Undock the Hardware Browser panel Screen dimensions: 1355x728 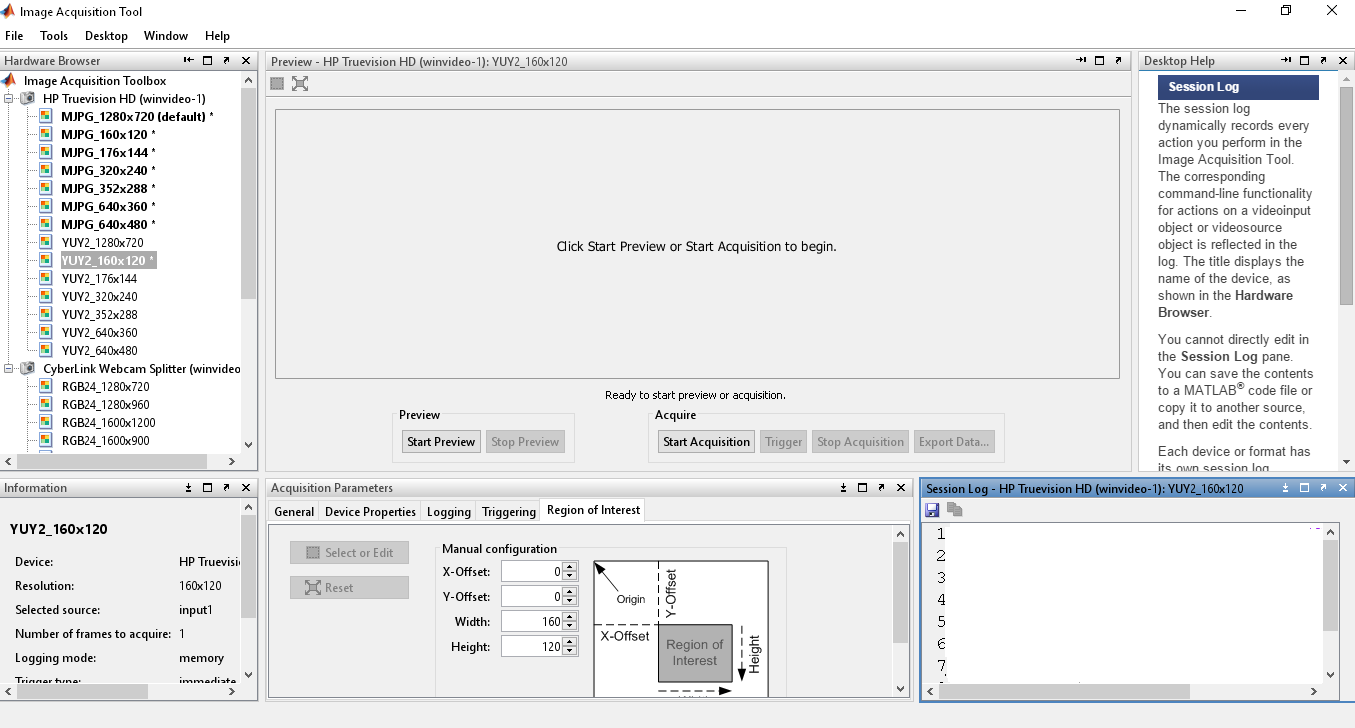pyautogui.click(x=226, y=61)
